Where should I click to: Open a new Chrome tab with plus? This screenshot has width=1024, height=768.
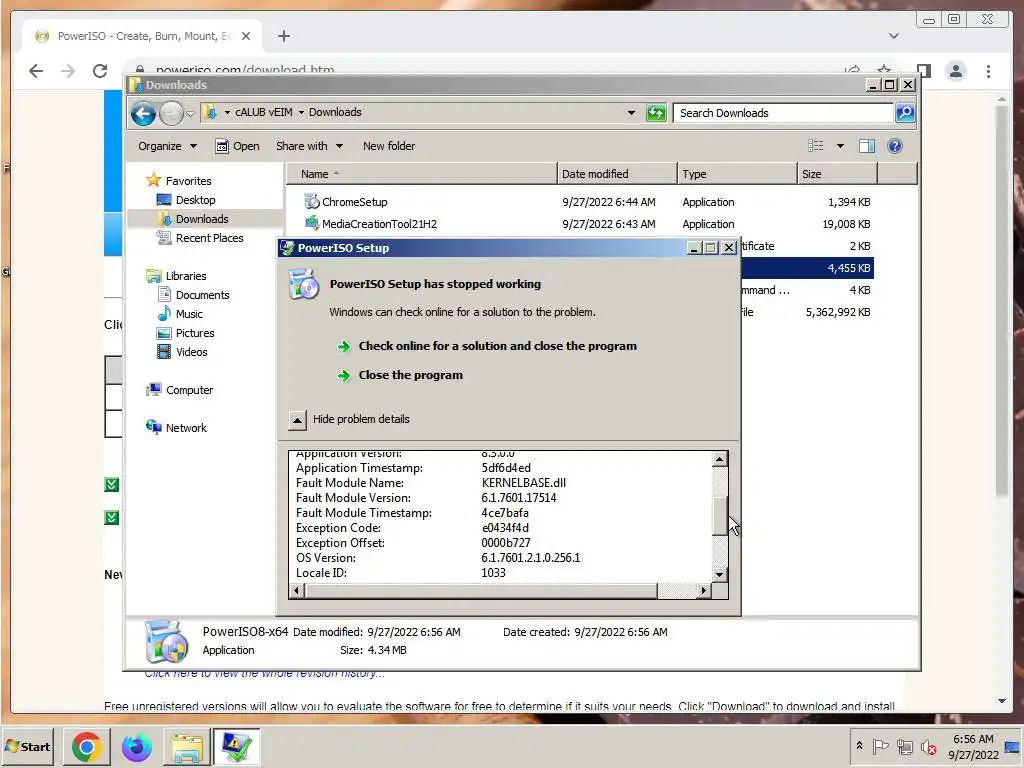pos(283,36)
